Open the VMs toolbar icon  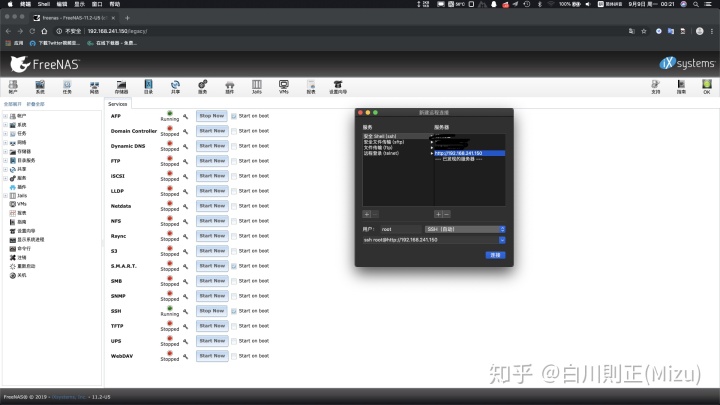pyautogui.click(x=284, y=86)
